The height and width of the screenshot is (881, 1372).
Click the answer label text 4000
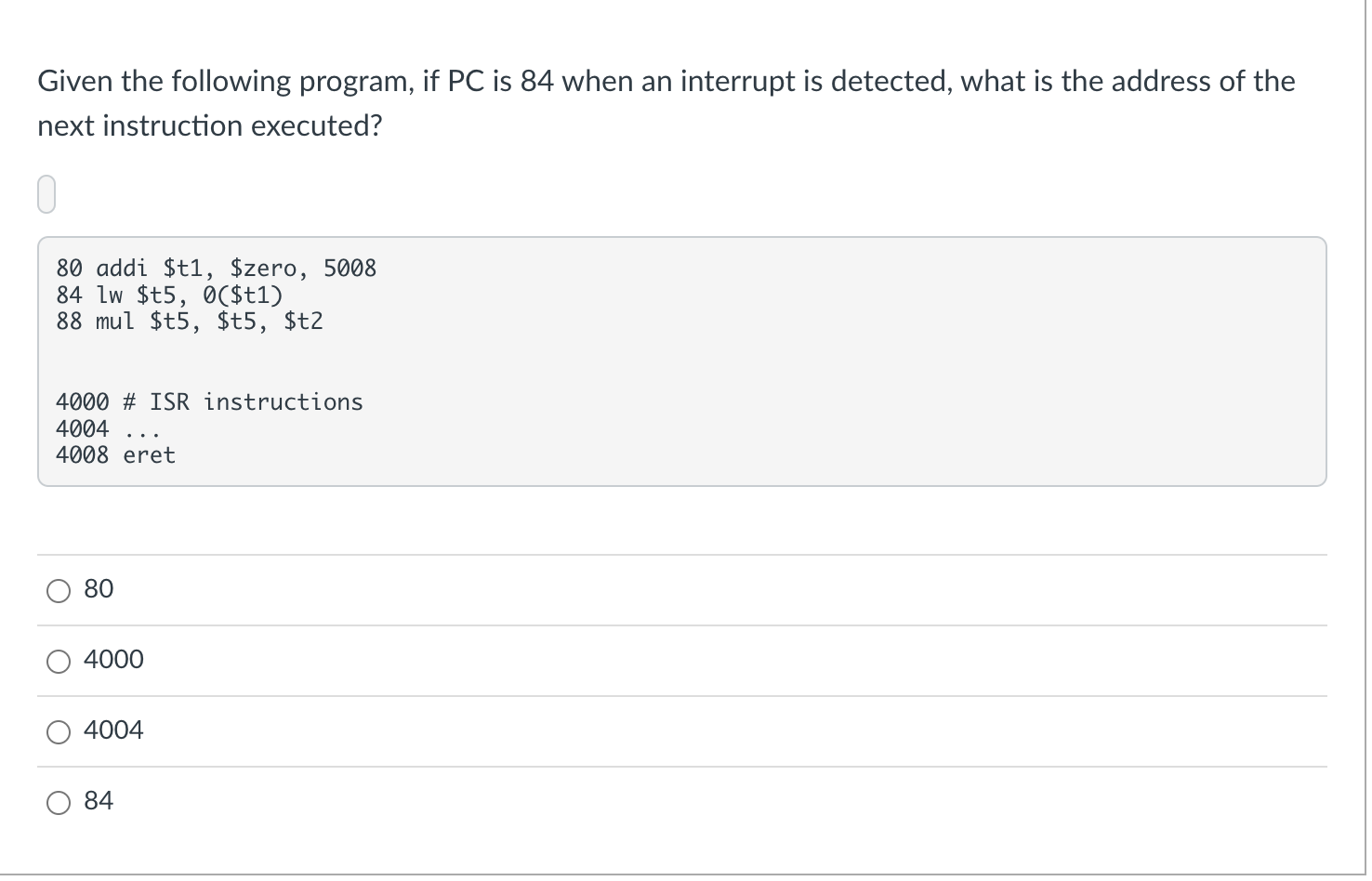click(113, 660)
